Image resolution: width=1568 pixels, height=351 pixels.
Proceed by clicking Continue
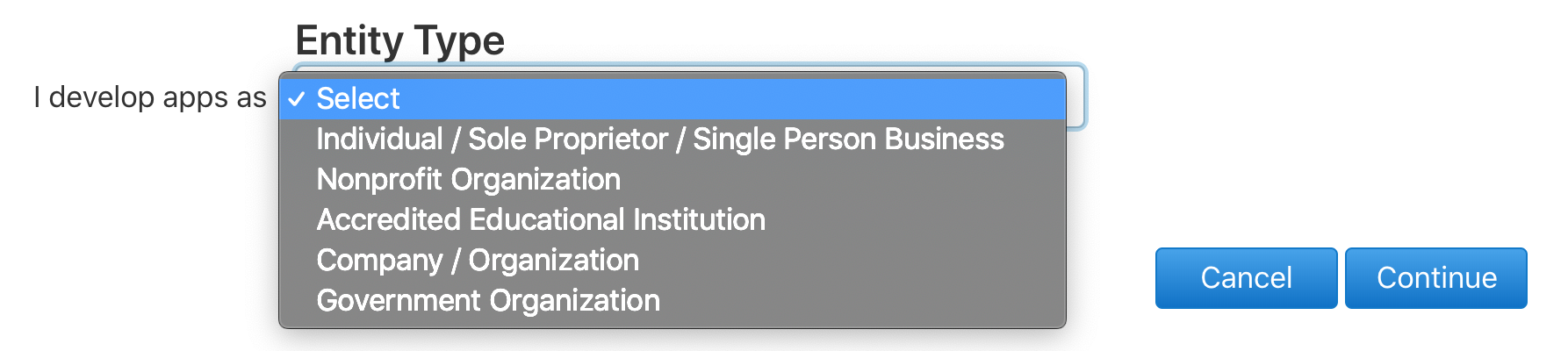pos(1435,278)
